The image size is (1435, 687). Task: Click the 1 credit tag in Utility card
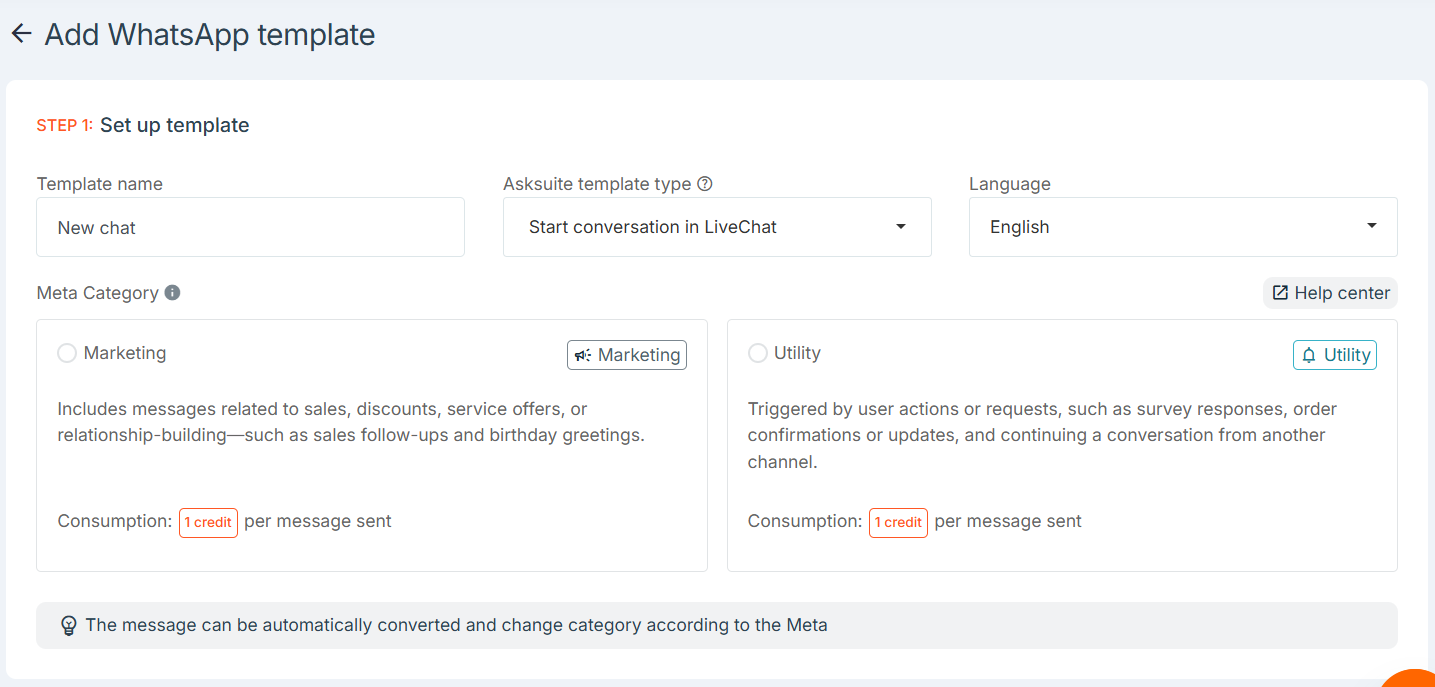(898, 522)
